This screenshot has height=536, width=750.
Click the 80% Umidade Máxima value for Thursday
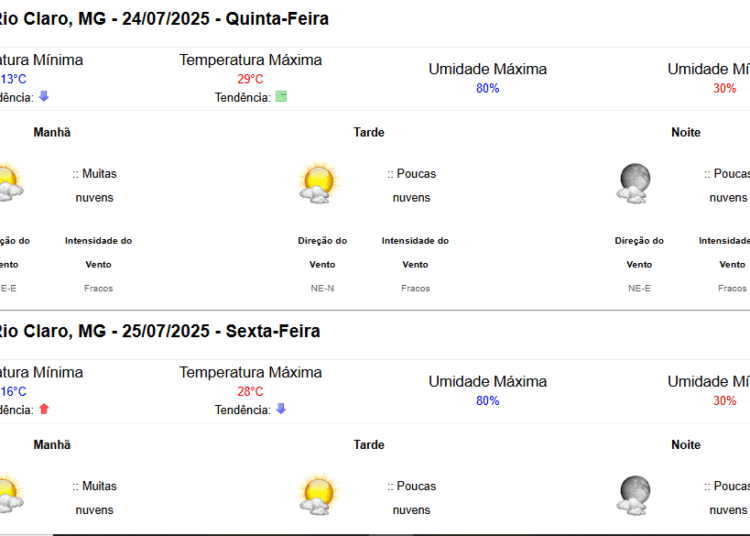[487, 88]
